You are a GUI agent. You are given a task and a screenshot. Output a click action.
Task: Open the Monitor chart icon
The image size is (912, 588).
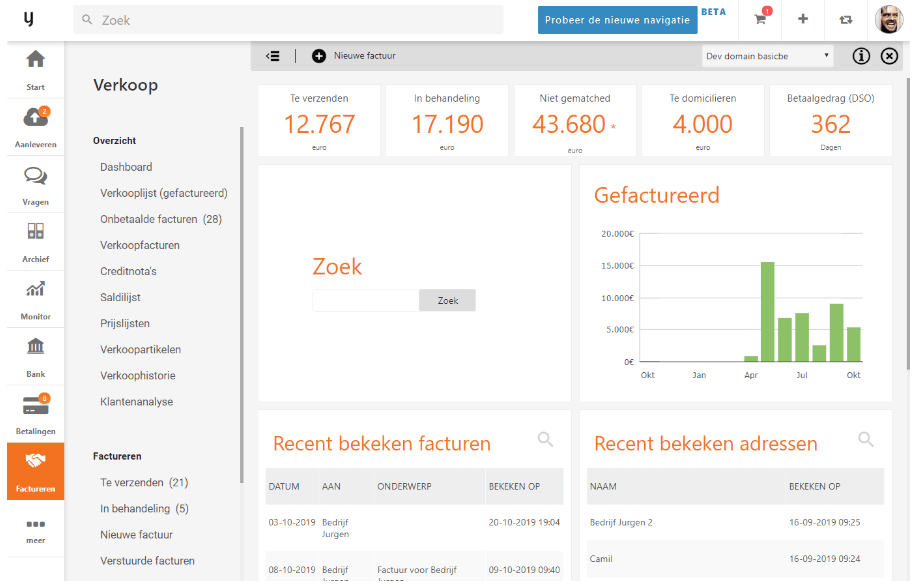coord(35,290)
